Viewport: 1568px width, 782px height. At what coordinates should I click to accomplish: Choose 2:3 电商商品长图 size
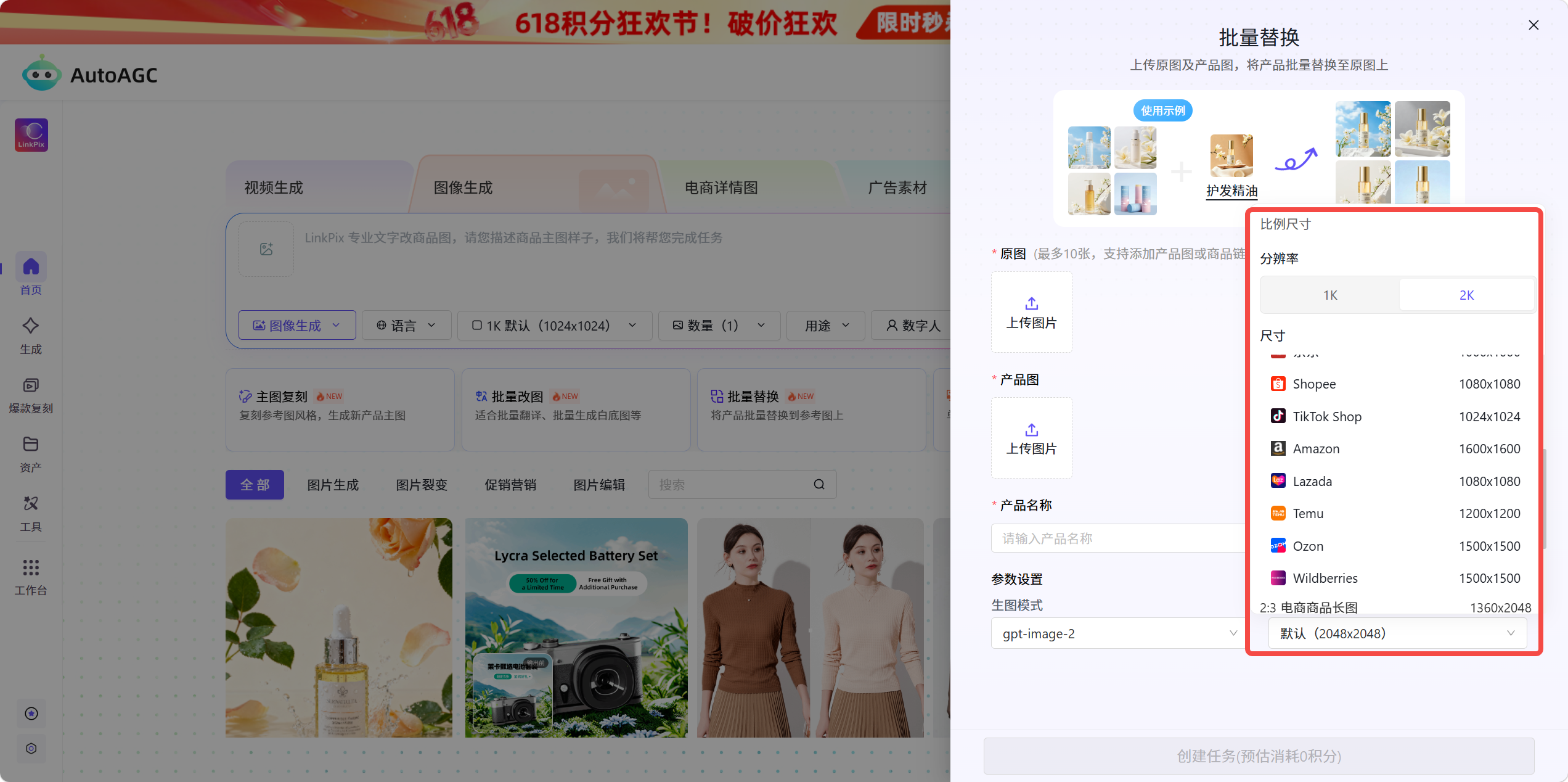point(1395,607)
